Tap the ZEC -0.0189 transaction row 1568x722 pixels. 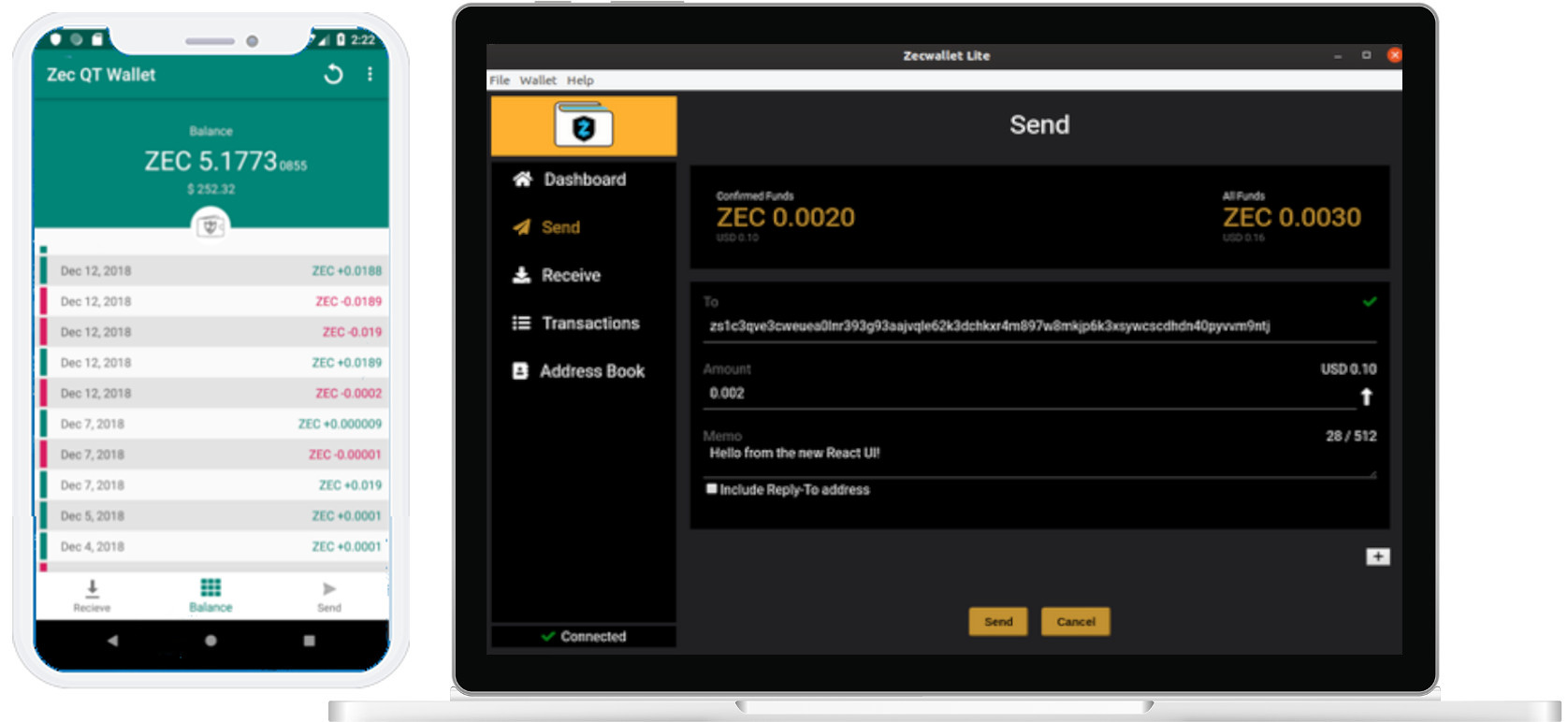click(x=213, y=301)
